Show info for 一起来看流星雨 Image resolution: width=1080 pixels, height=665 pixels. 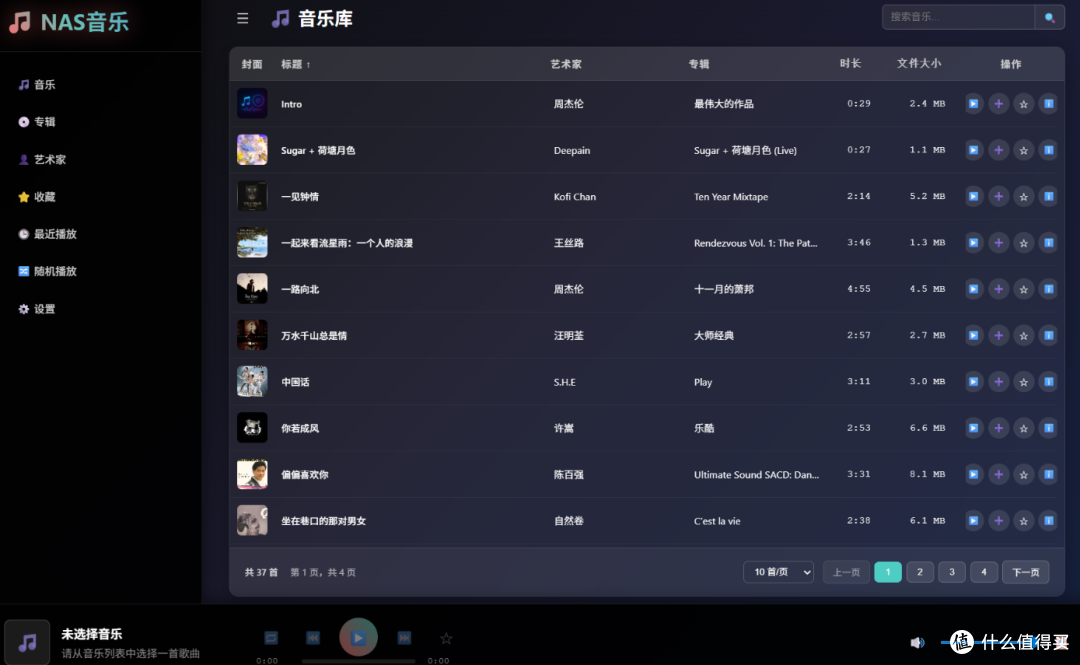point(1048,243)
